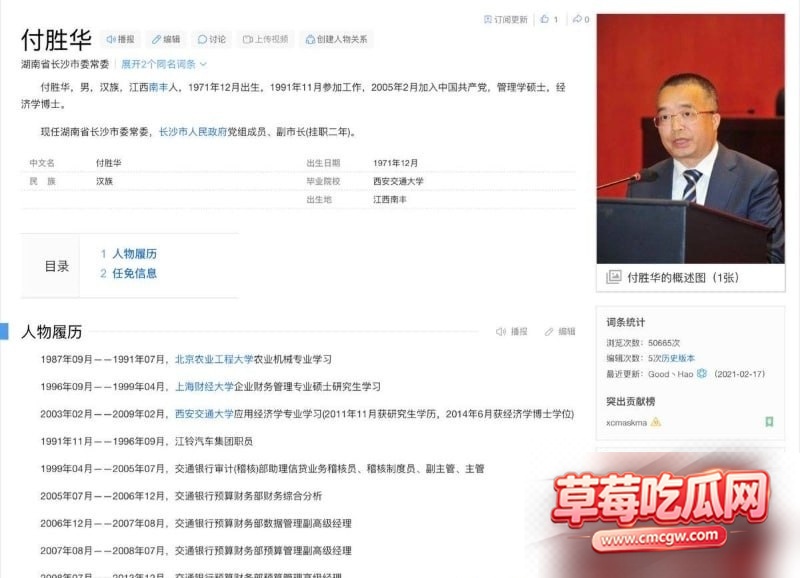Click 播报 in the 人物履历 section header

512,332
